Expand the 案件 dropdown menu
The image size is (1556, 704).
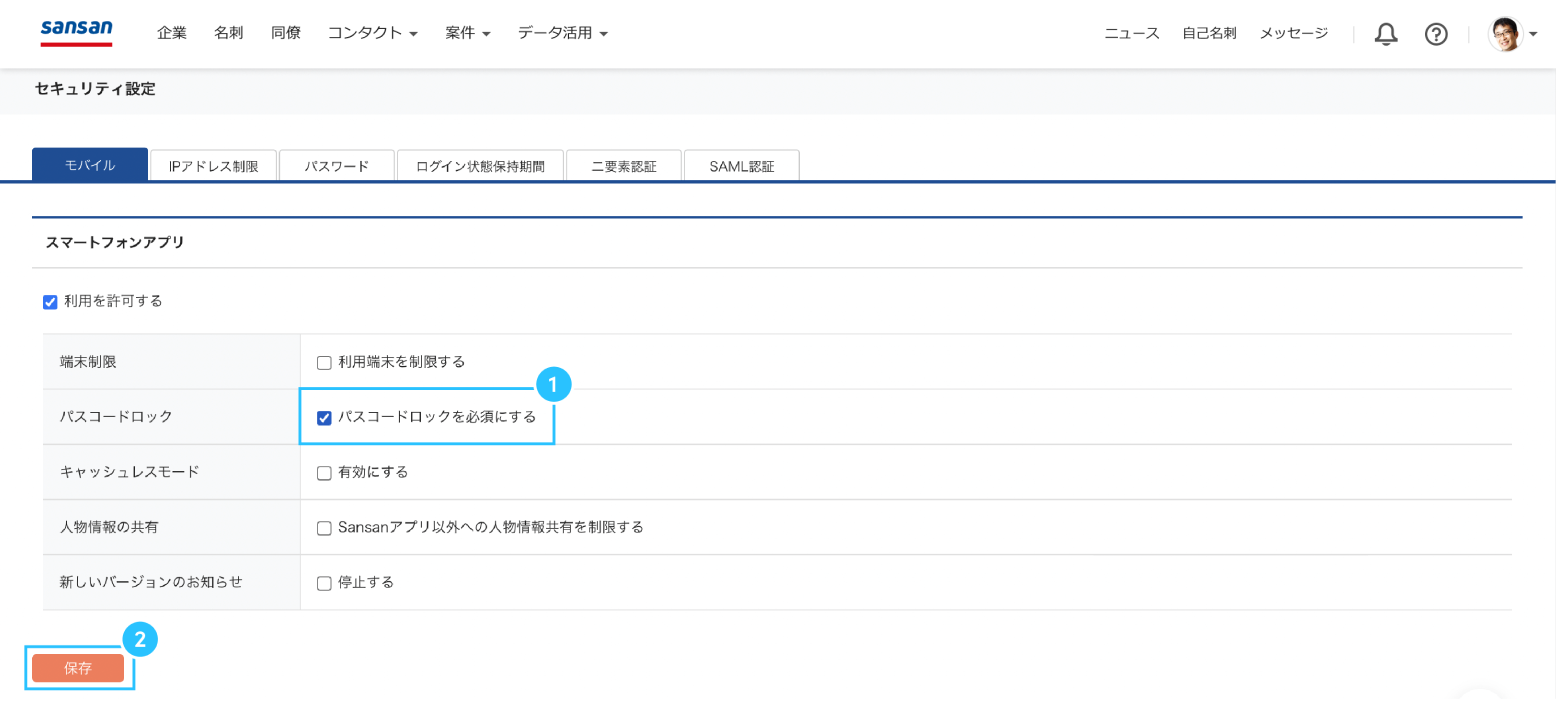click(x=468, y=33)
